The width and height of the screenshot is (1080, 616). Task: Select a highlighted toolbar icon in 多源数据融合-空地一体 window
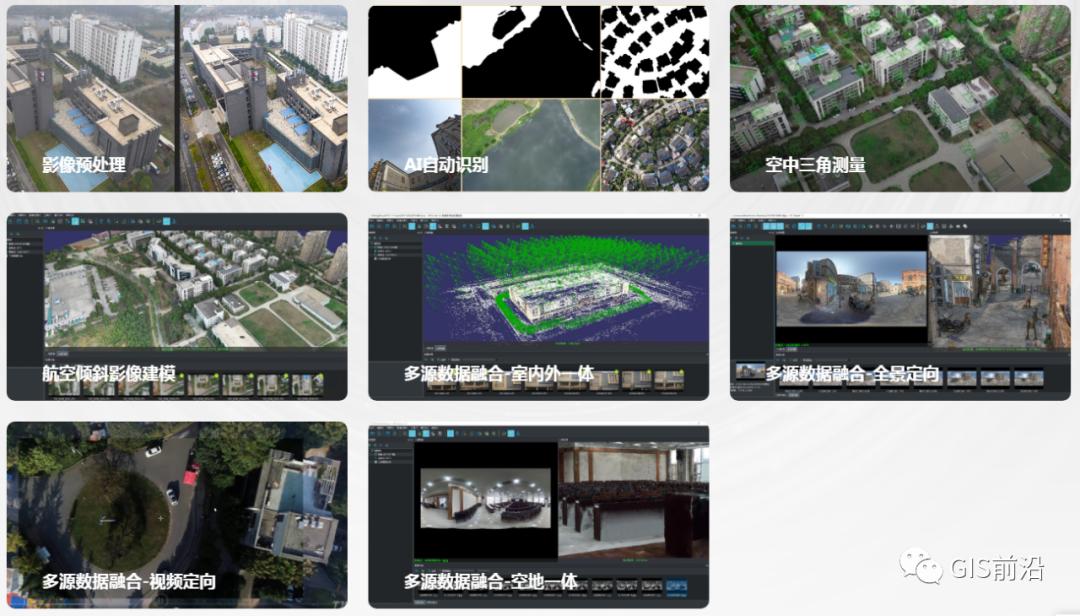412,434
